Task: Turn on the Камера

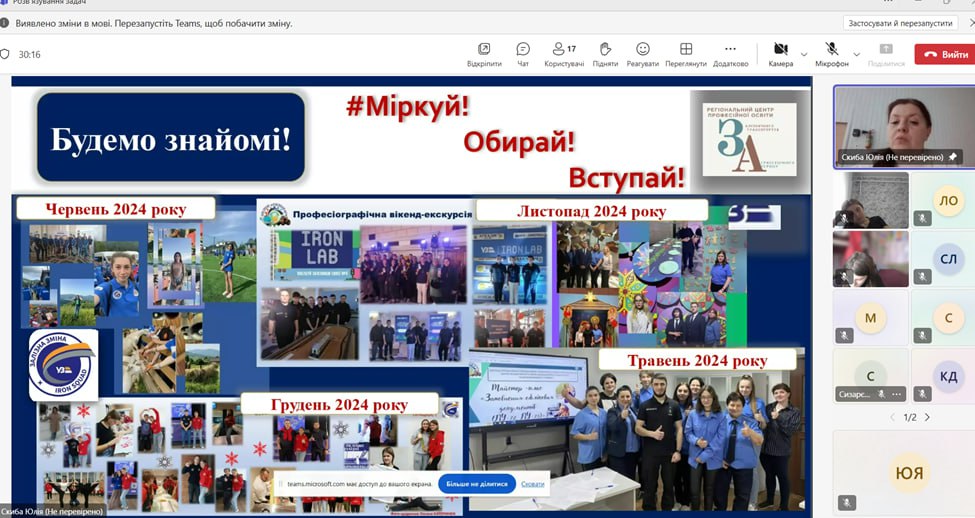Action: [x=780, y=54]
